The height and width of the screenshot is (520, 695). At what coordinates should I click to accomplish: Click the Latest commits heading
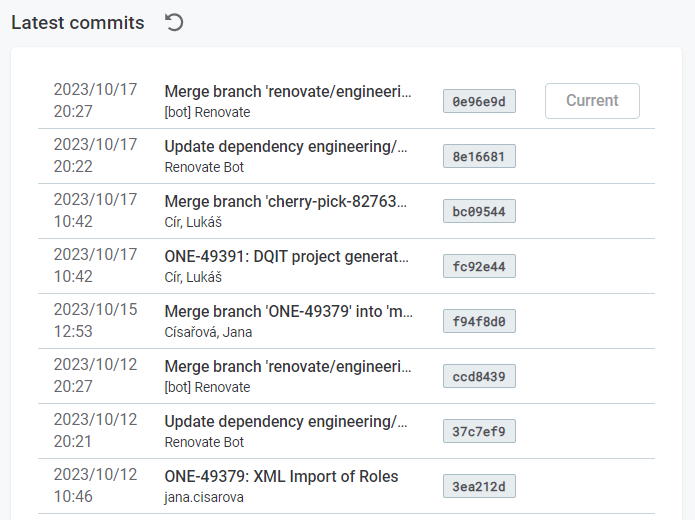(x=78, y=23)
